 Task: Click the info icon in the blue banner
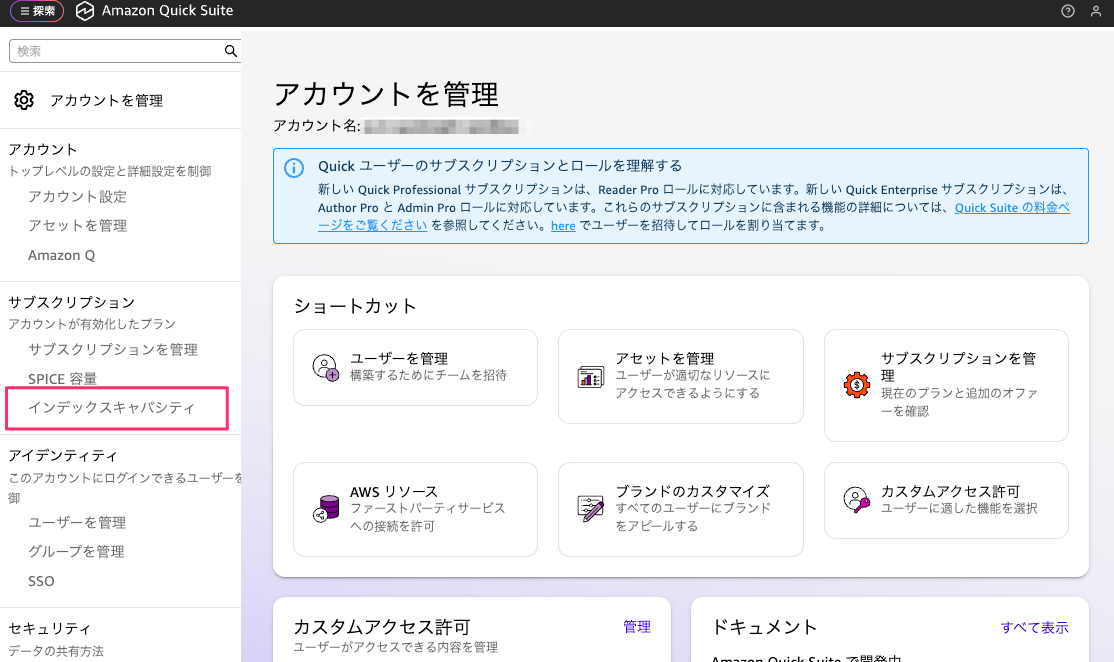[x=294, y=167]
